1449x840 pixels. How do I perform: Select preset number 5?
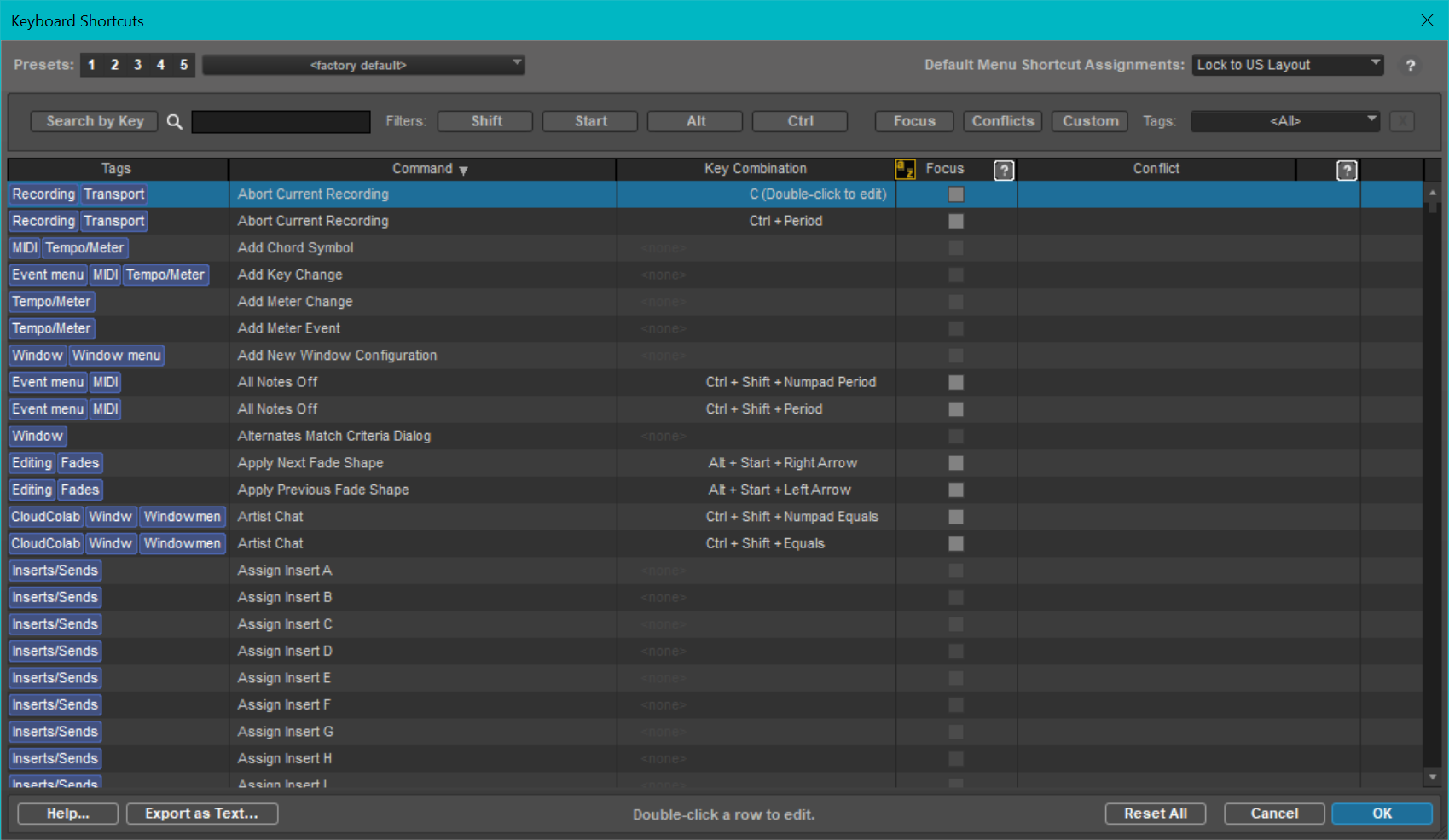click(x=183, y=65)
